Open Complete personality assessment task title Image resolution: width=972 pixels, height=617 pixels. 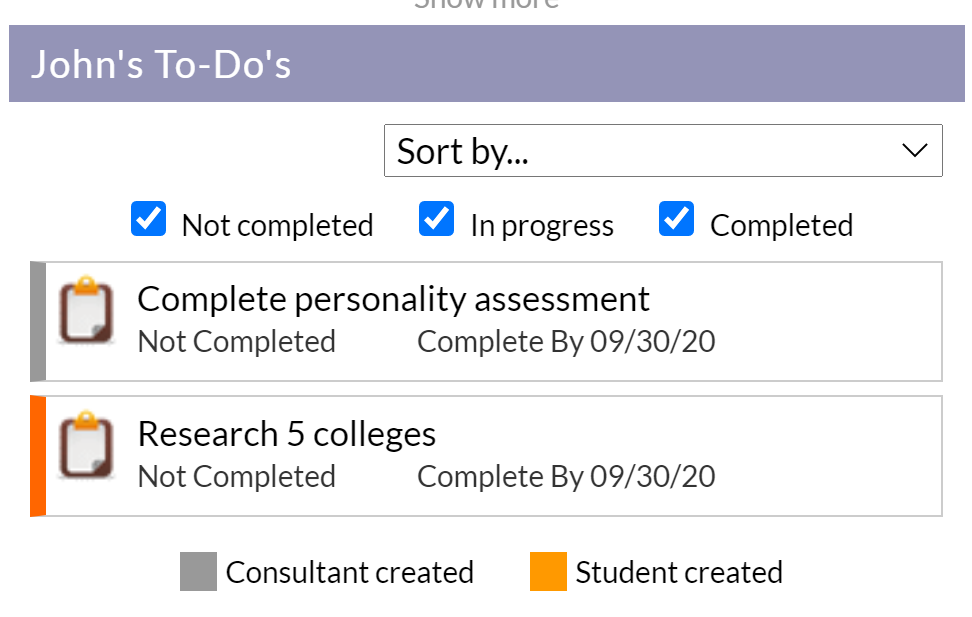(x=393, y=300)
